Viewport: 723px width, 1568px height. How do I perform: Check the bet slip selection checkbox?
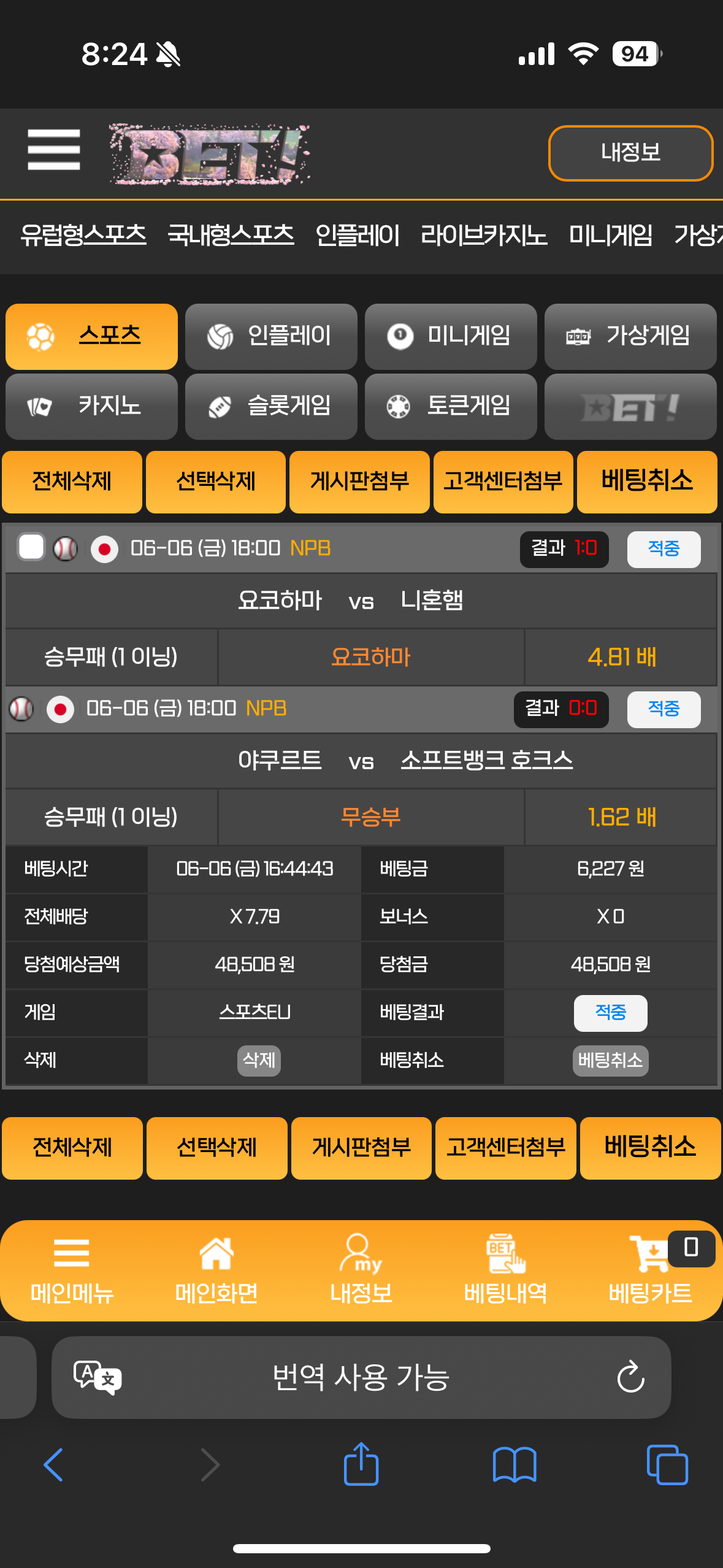point(31,547)
